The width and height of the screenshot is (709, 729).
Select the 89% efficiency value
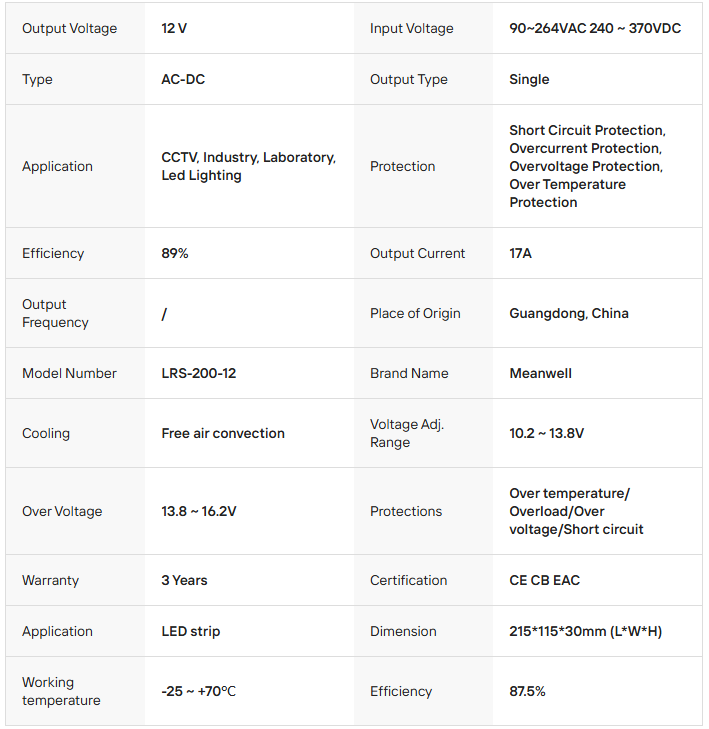(x=175, y=253)
